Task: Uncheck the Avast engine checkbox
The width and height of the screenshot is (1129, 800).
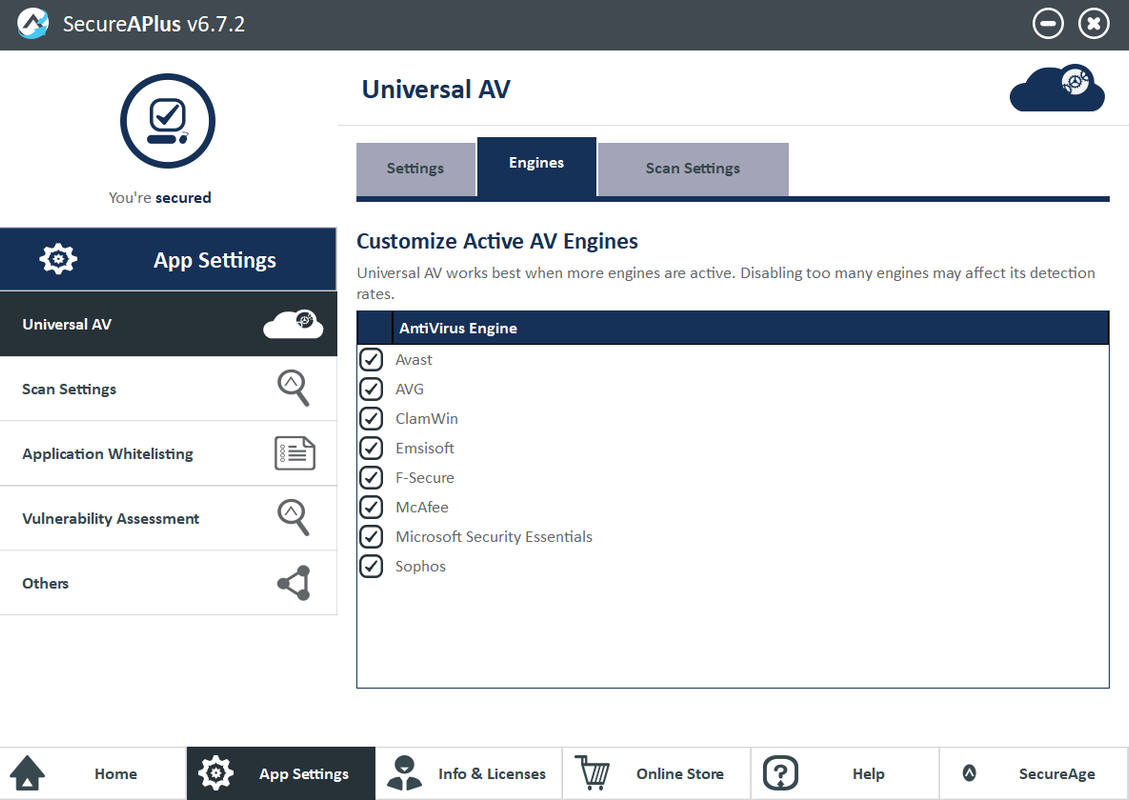Action: pos(371,359)
